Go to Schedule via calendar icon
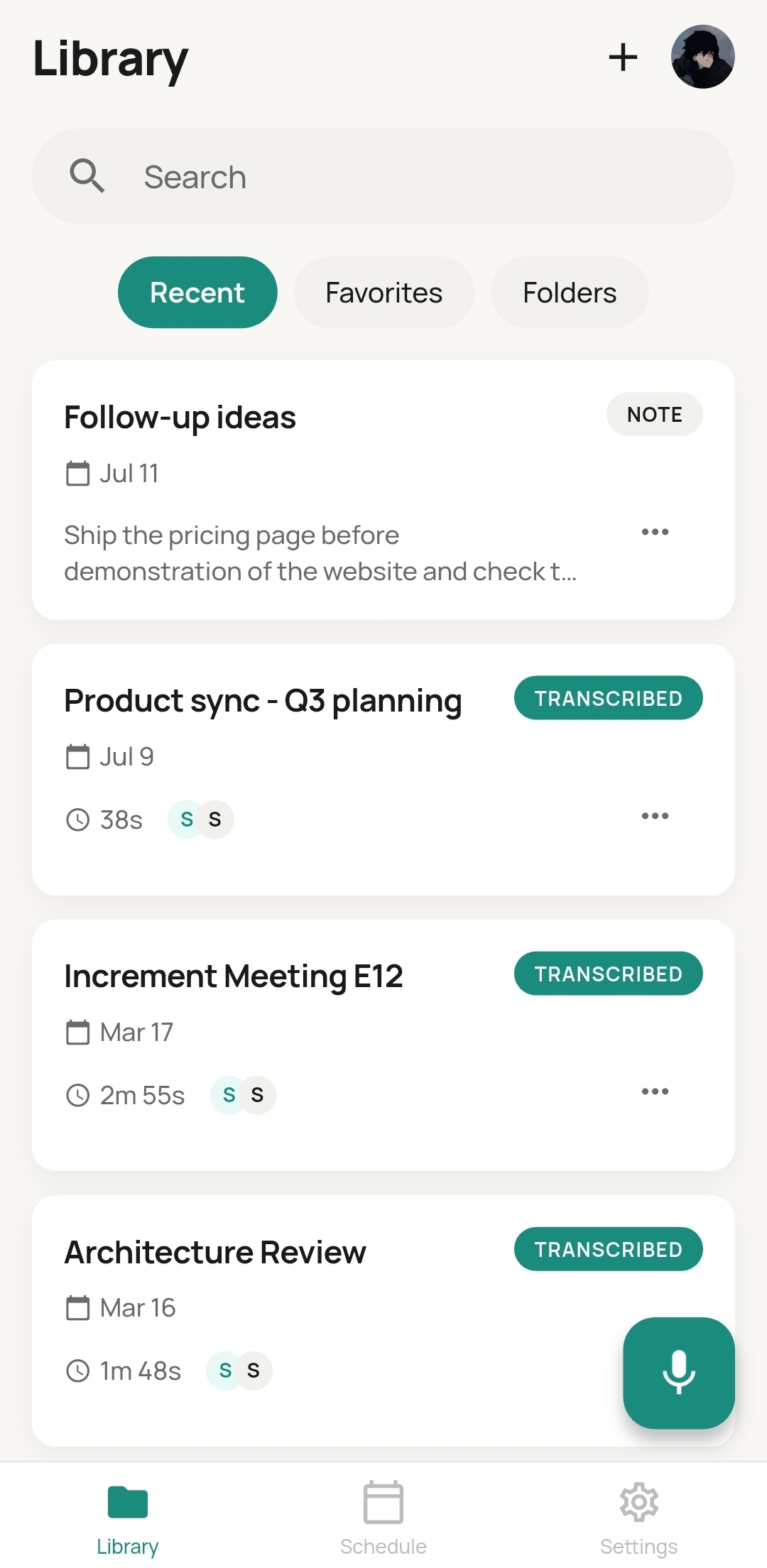The width and height of the screenshot is (767, 1568). click(x=383, y=1502)
